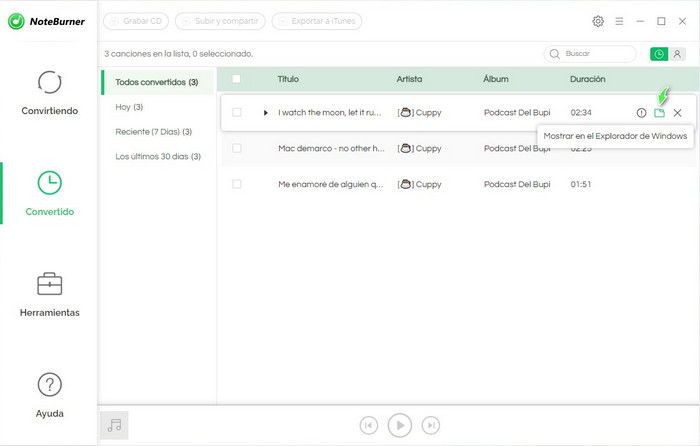
Task: Maximize the NoteBurner window
Action: pyautogui.click(x=661, y=21)
